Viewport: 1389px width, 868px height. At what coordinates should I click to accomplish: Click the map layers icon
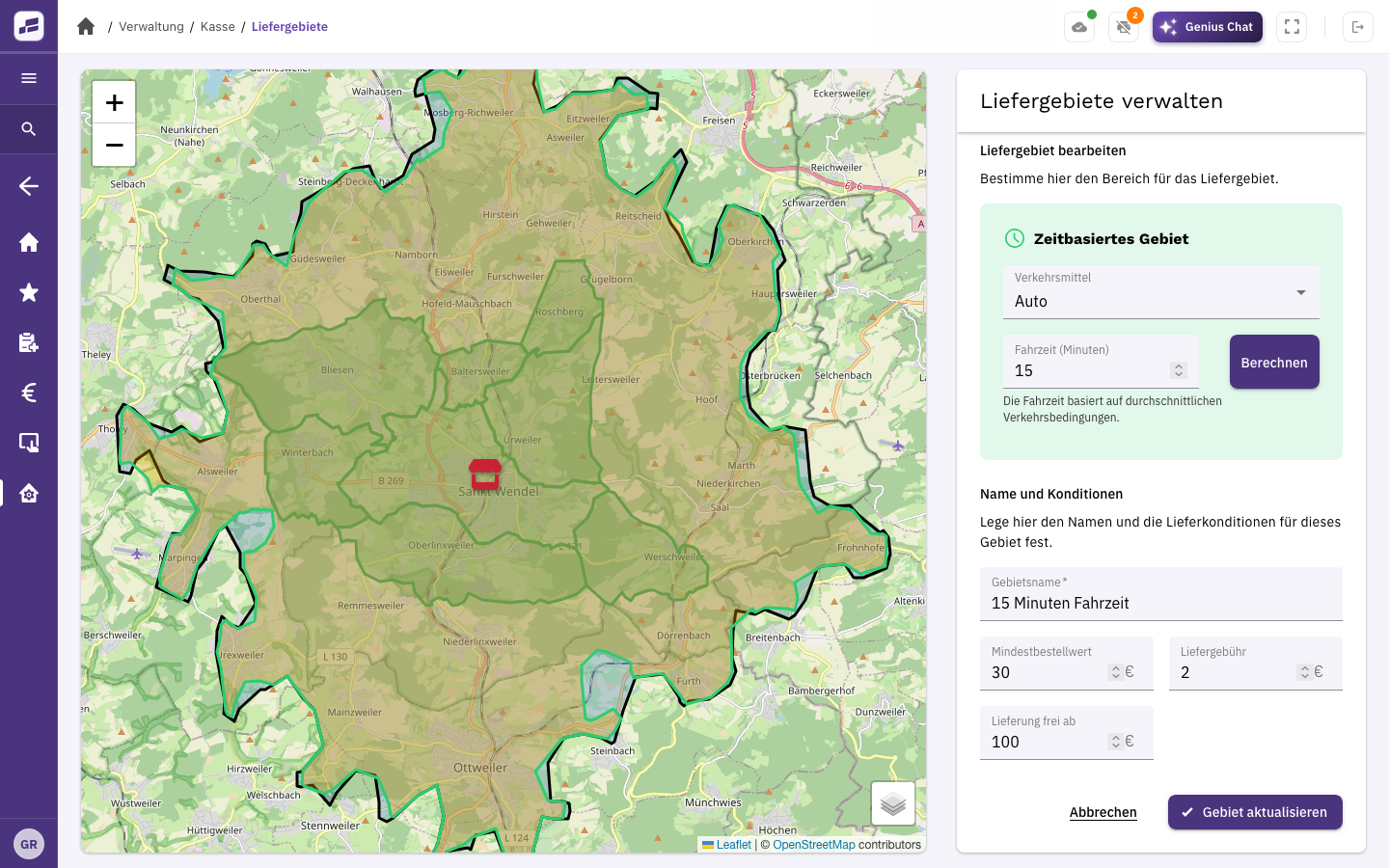tap(893, 803)
